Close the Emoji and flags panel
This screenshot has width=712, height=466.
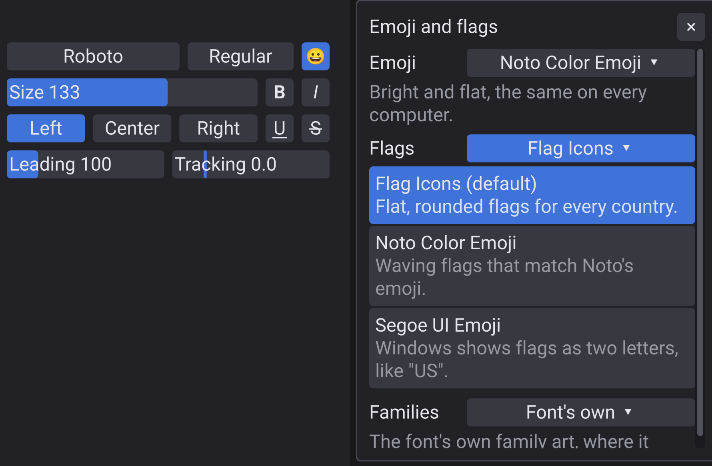click(691, 27)
